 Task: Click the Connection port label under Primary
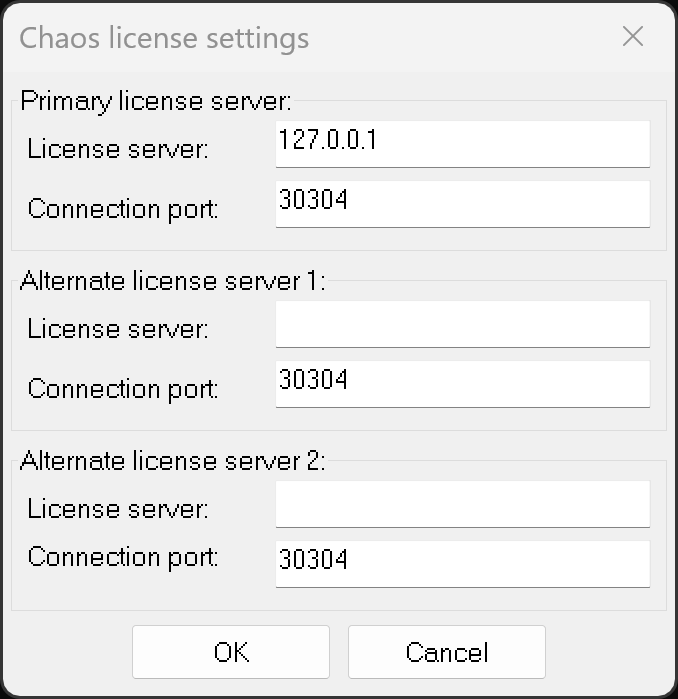coord(123,209)
